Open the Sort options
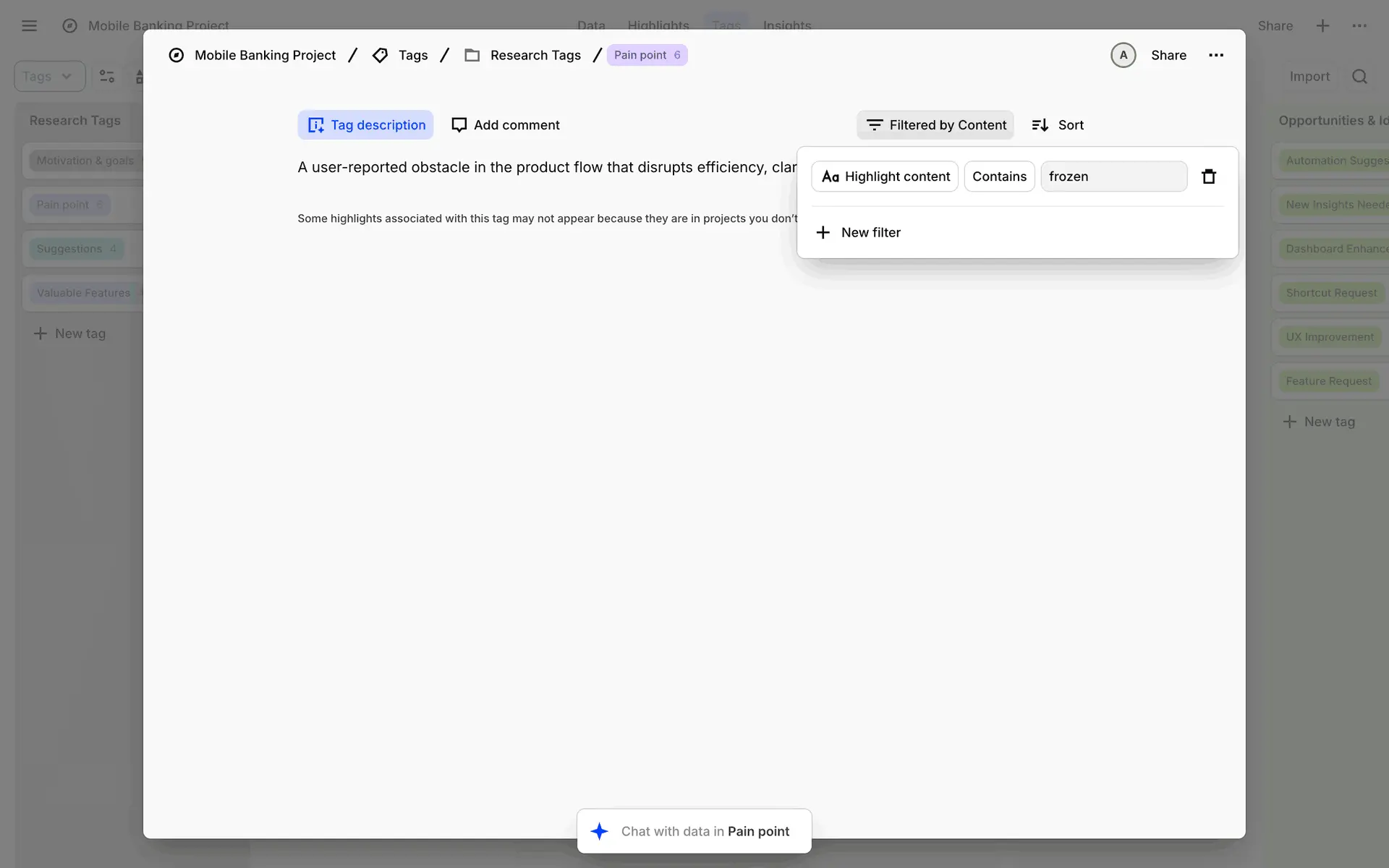1389x868 pixels. pyautogui.click(x=1058, y=125)
